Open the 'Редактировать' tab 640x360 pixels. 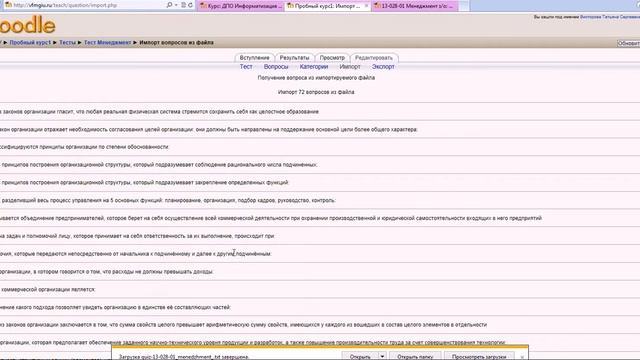coord(373,58)
